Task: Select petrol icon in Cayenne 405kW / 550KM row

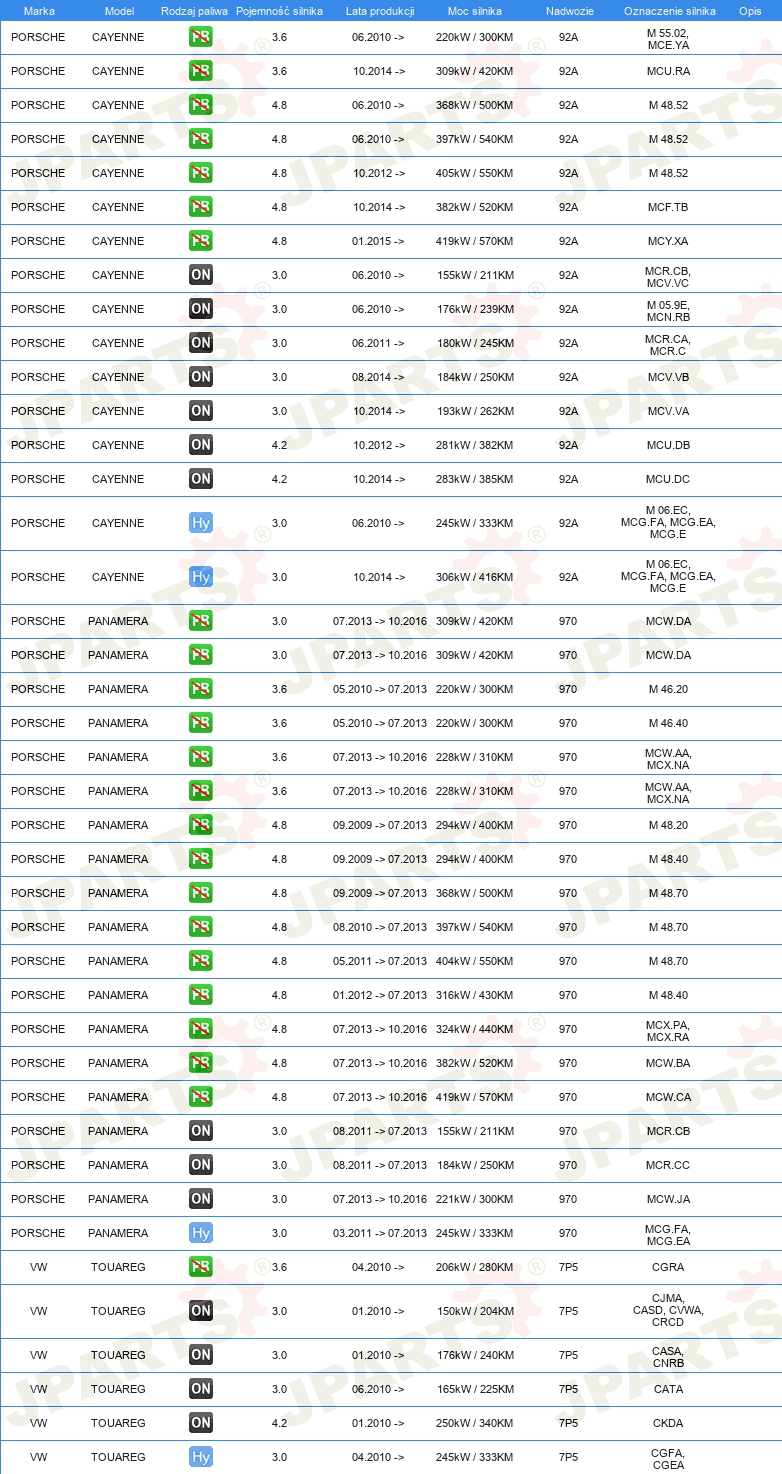Action: [x=201, y=173]
